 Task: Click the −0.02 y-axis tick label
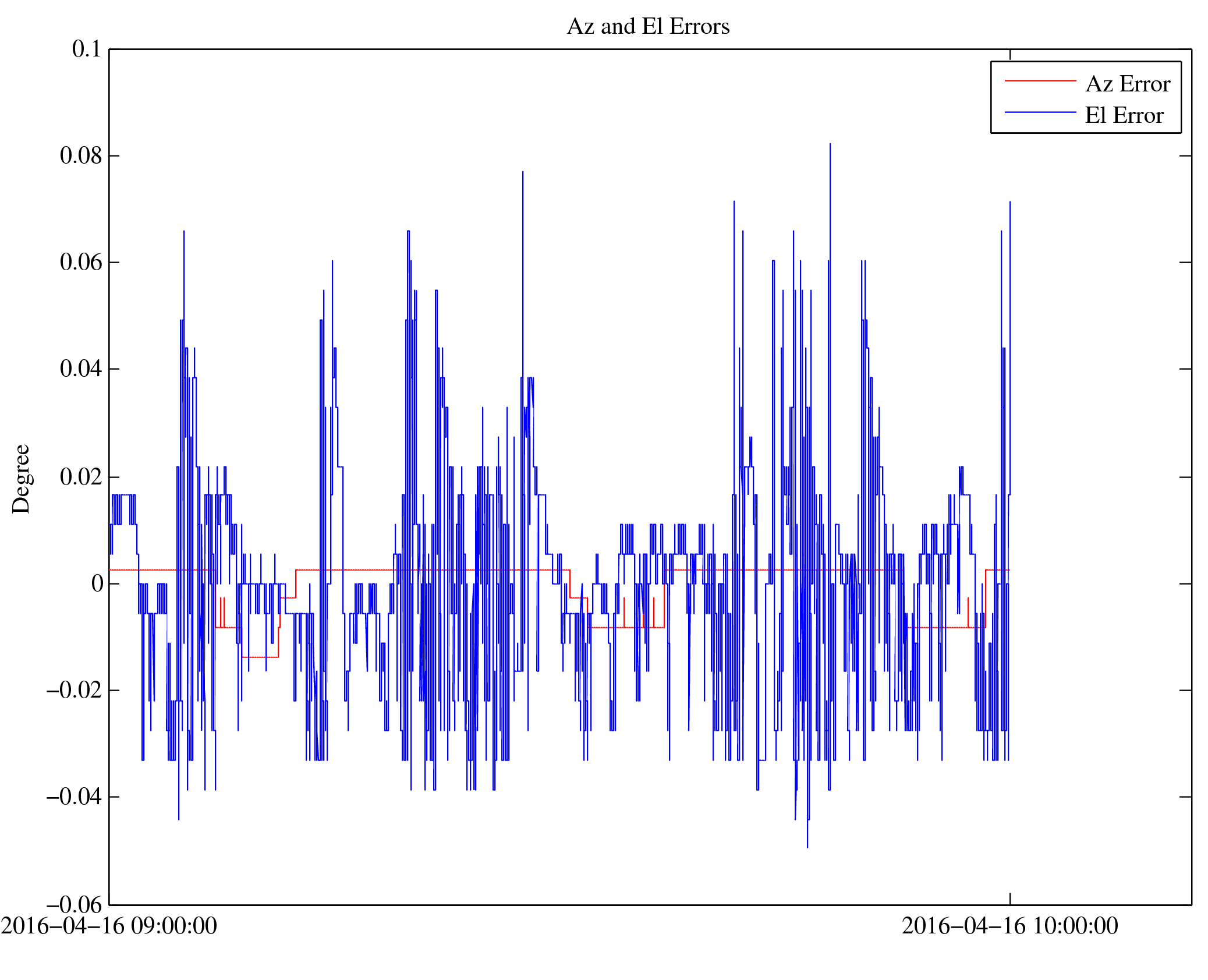74,691
